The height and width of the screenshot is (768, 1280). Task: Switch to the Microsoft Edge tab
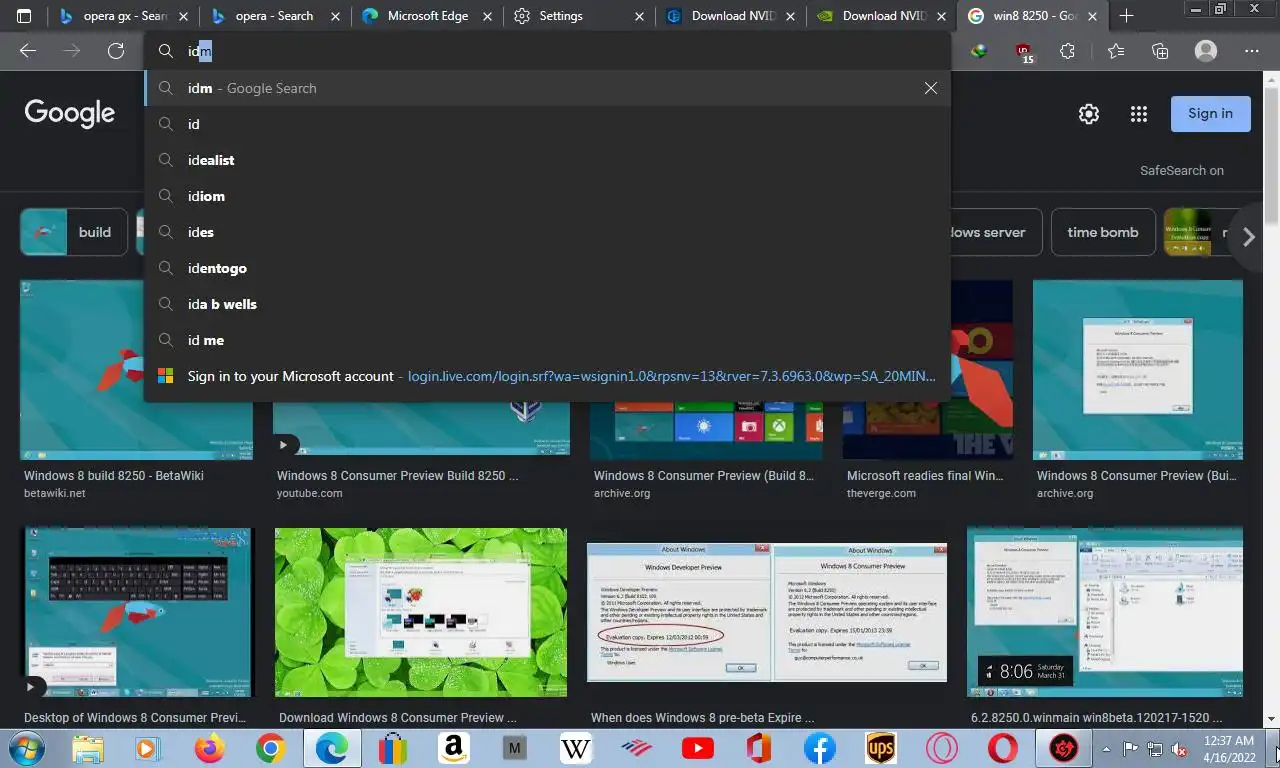click(x=426, y=16)
